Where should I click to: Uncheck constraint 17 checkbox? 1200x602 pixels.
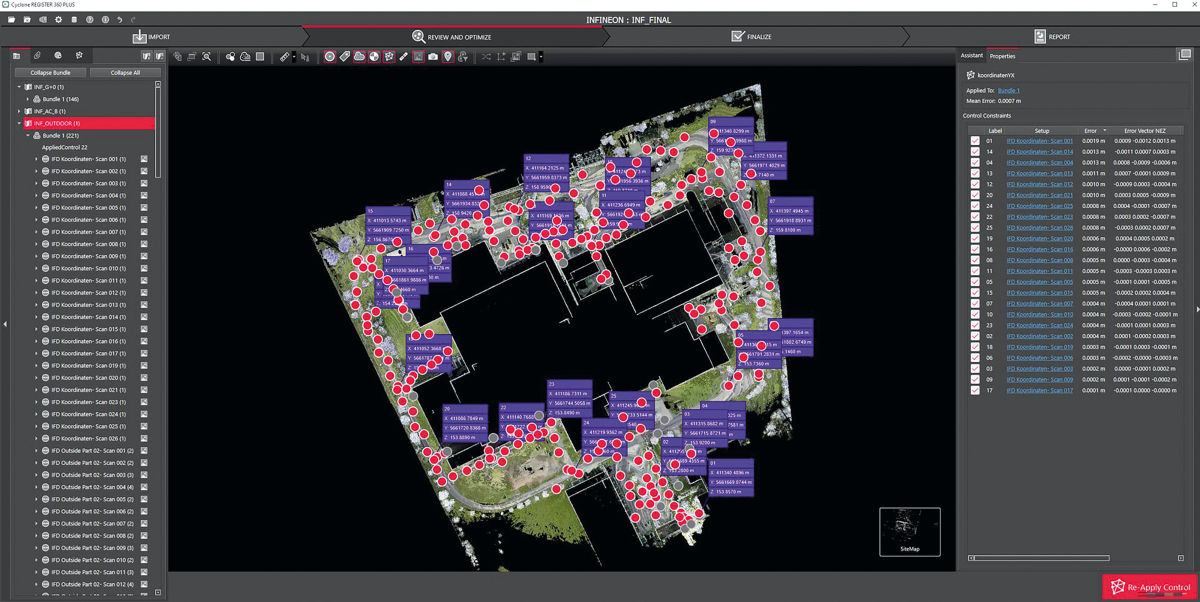click(x=975, y=390)
